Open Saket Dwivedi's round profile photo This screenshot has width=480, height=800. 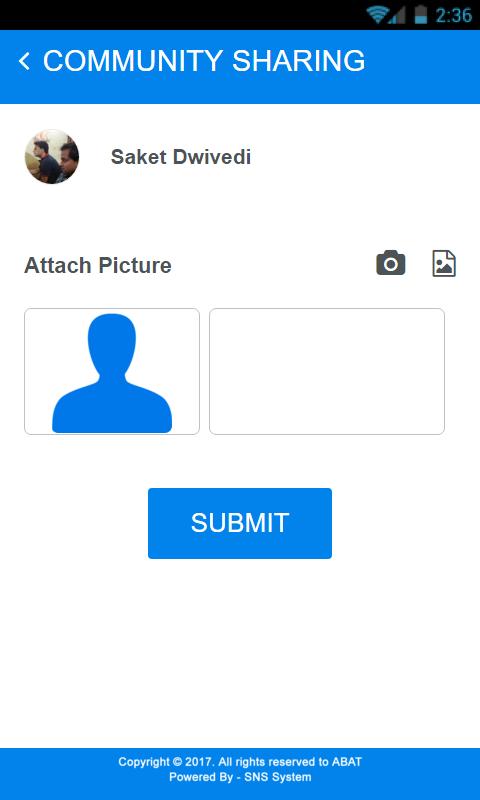[52, 157]
